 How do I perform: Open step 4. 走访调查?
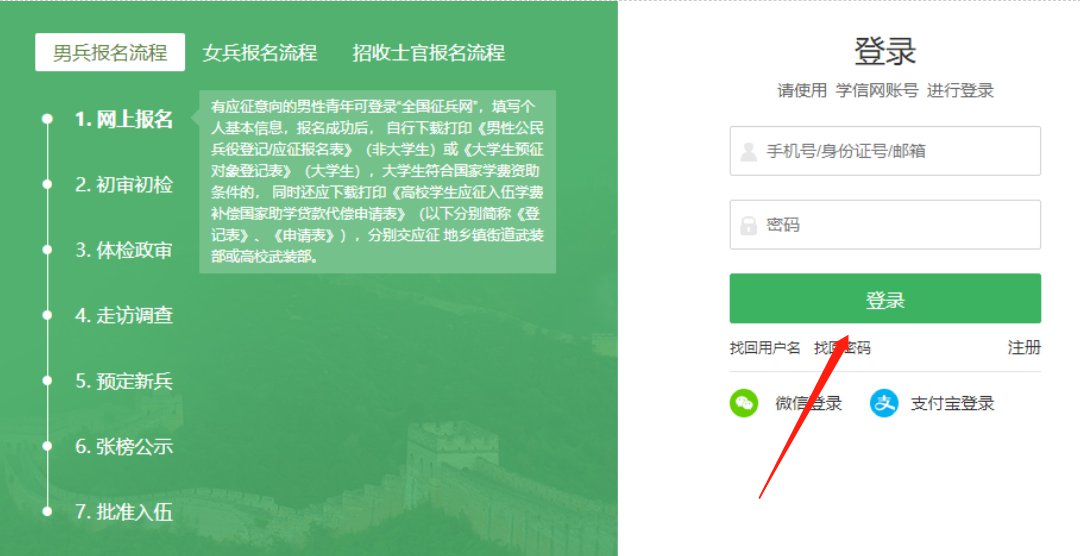tap(124, 316)
